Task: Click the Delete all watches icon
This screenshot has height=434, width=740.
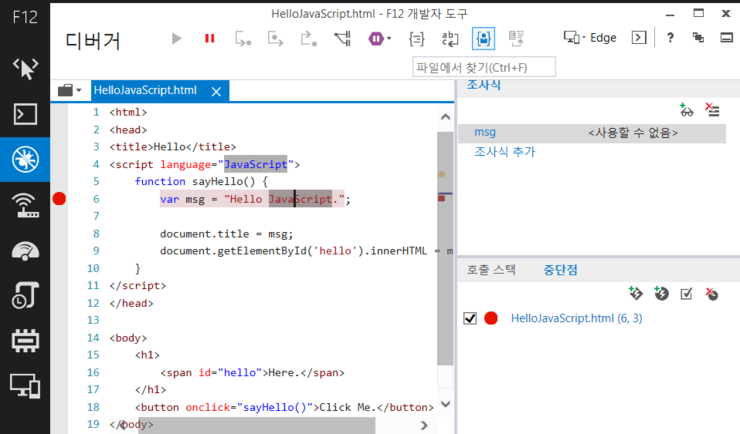Action: point(712,110)
